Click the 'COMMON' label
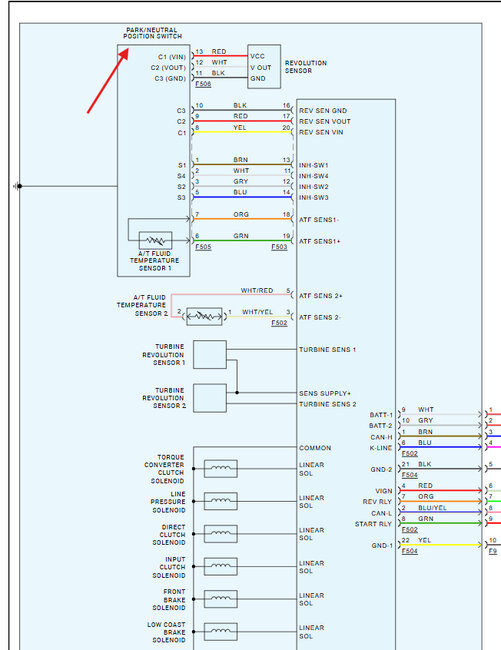 tap(315, 448)
